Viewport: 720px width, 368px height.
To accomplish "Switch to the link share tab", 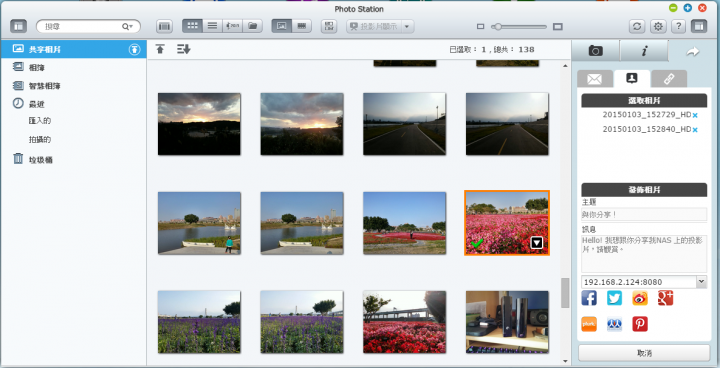I will coord(669,79).
